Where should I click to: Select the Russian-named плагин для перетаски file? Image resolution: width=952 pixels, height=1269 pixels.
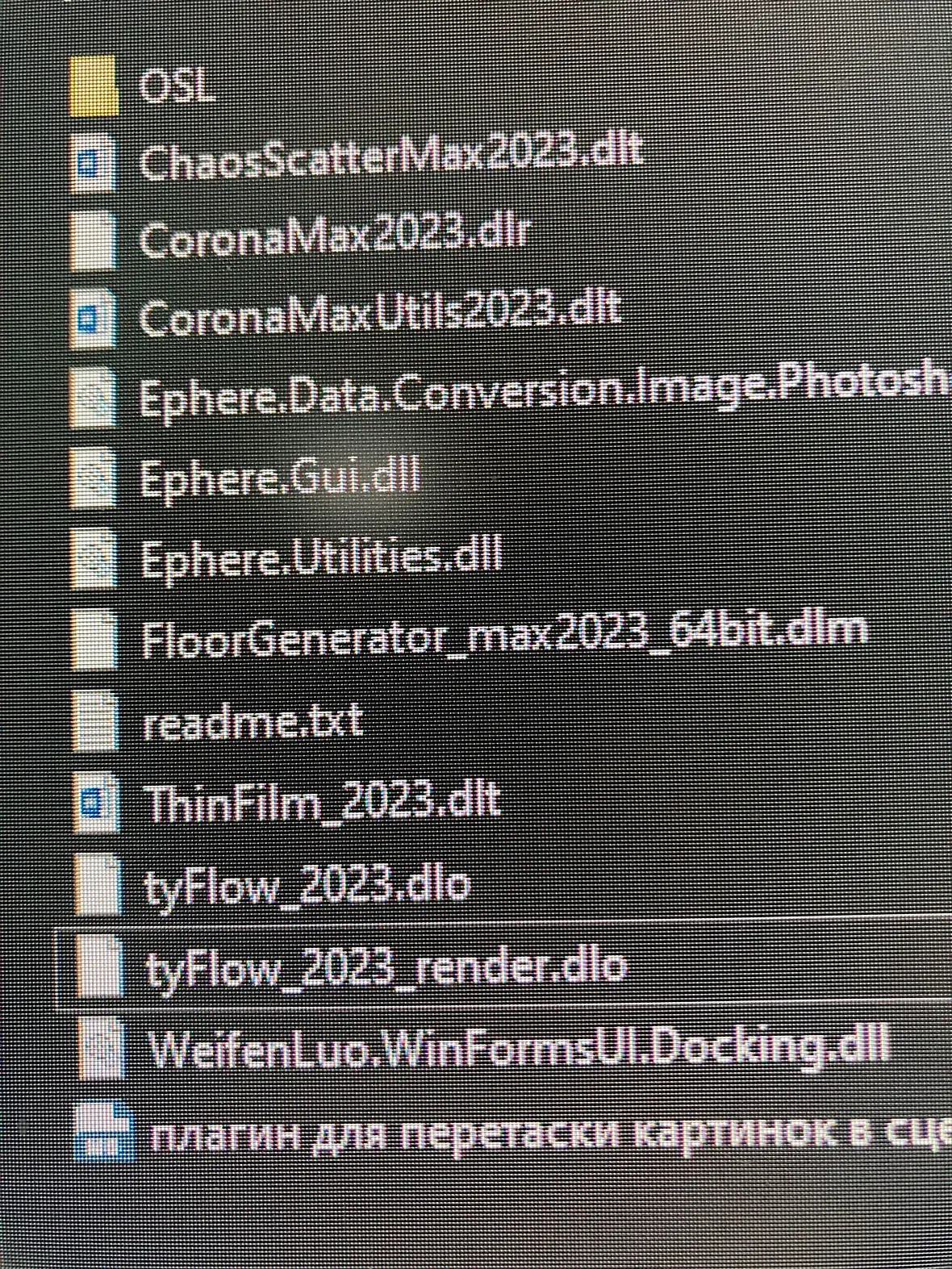coord(550,1135)
